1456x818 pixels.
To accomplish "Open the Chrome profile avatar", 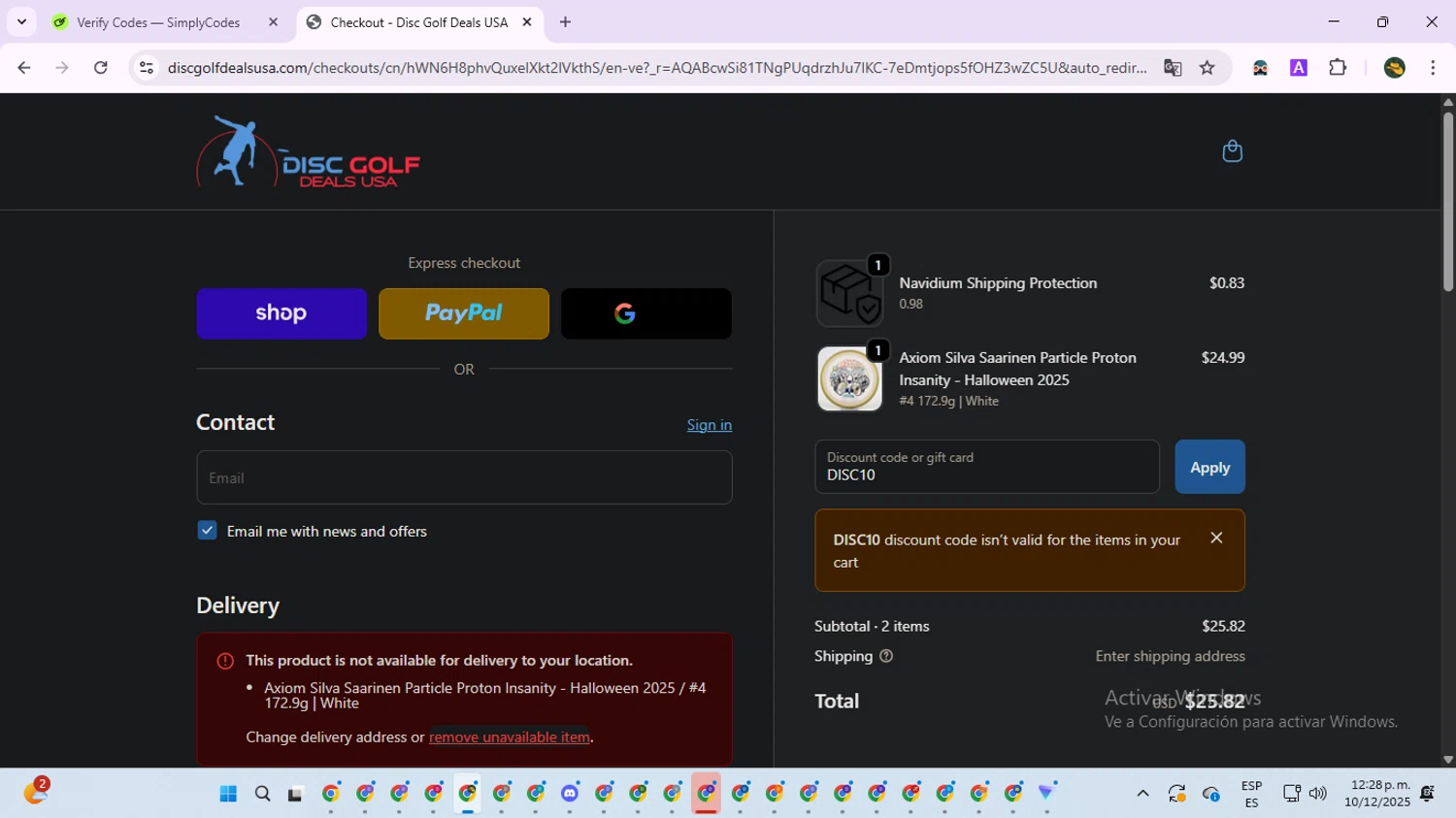I will point(1395,68).
